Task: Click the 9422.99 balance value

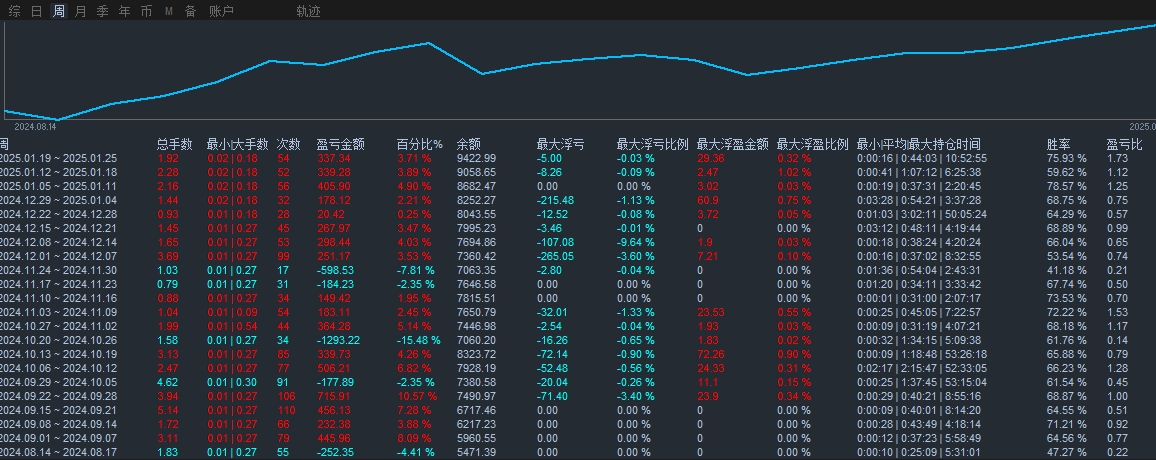Action: pos(476,158)
